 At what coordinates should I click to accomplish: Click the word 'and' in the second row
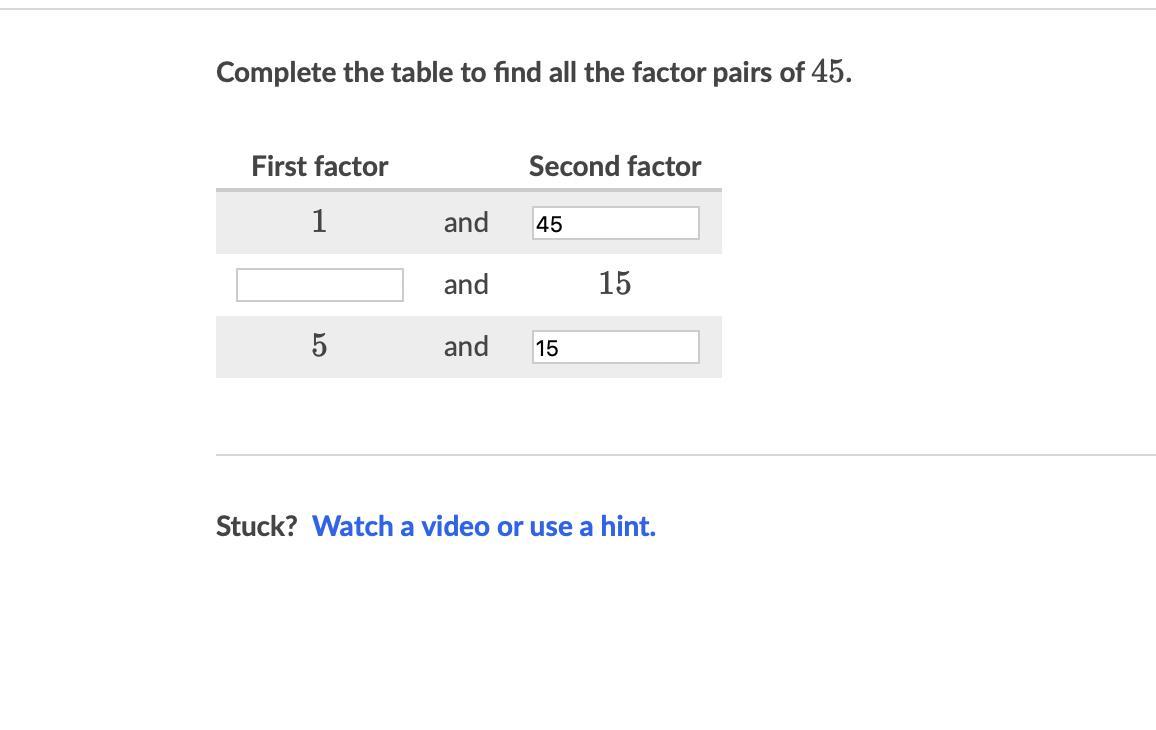(466, 284)
